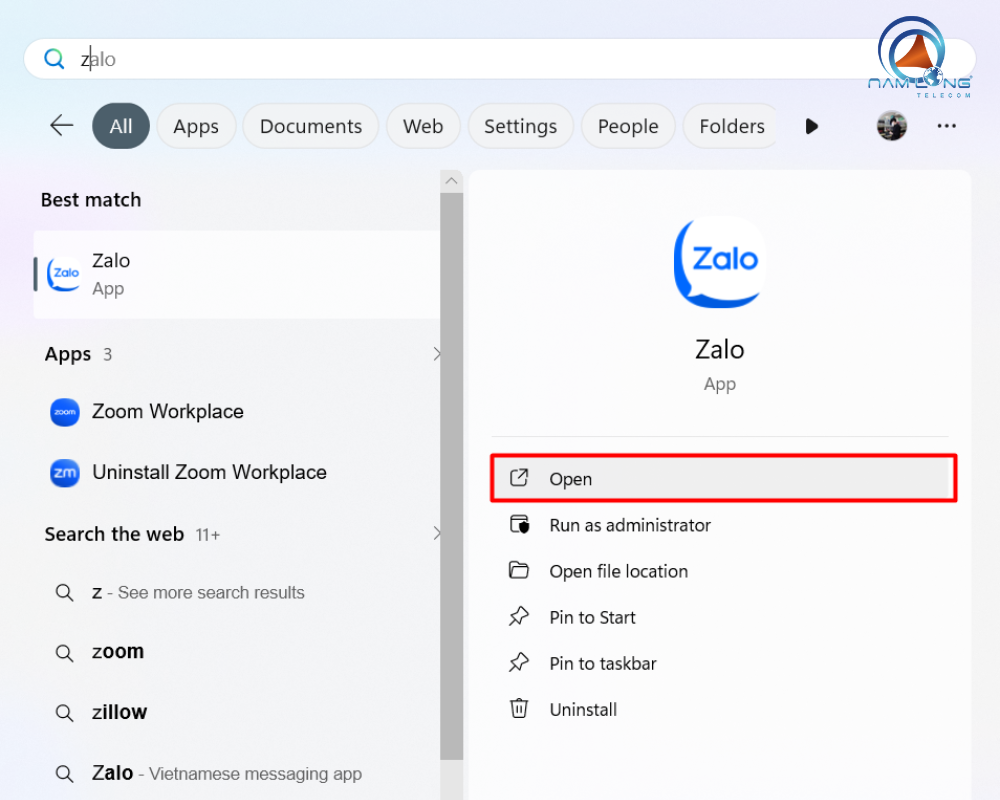Image resolution: width=1000 pixels, height=800 pixels.
Task: Click magnifier icon beside 'zillow' suggestion
Action: (x=64, y=713)
